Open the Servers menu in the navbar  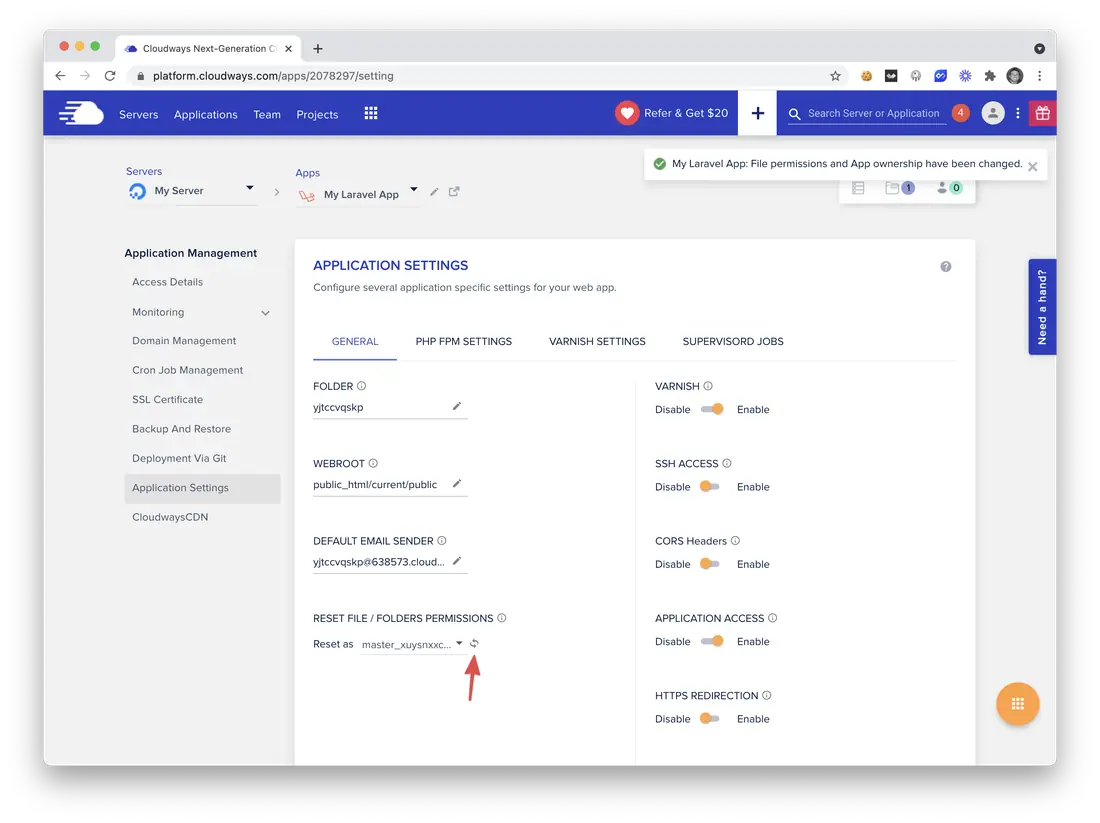click(x=139, y=114)
